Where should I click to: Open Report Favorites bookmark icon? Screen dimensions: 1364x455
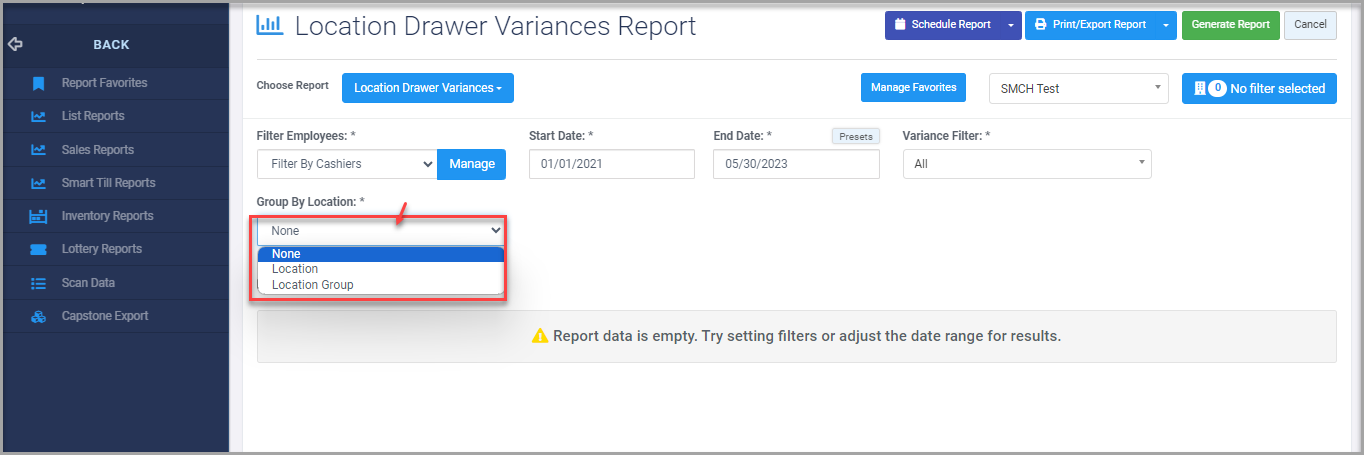pos(38,83)
